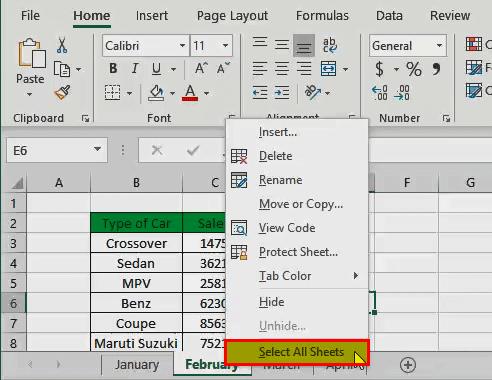Increase decimal places
Image resolution: width=492 pixels, height=380 pixels.
[380, 93]
